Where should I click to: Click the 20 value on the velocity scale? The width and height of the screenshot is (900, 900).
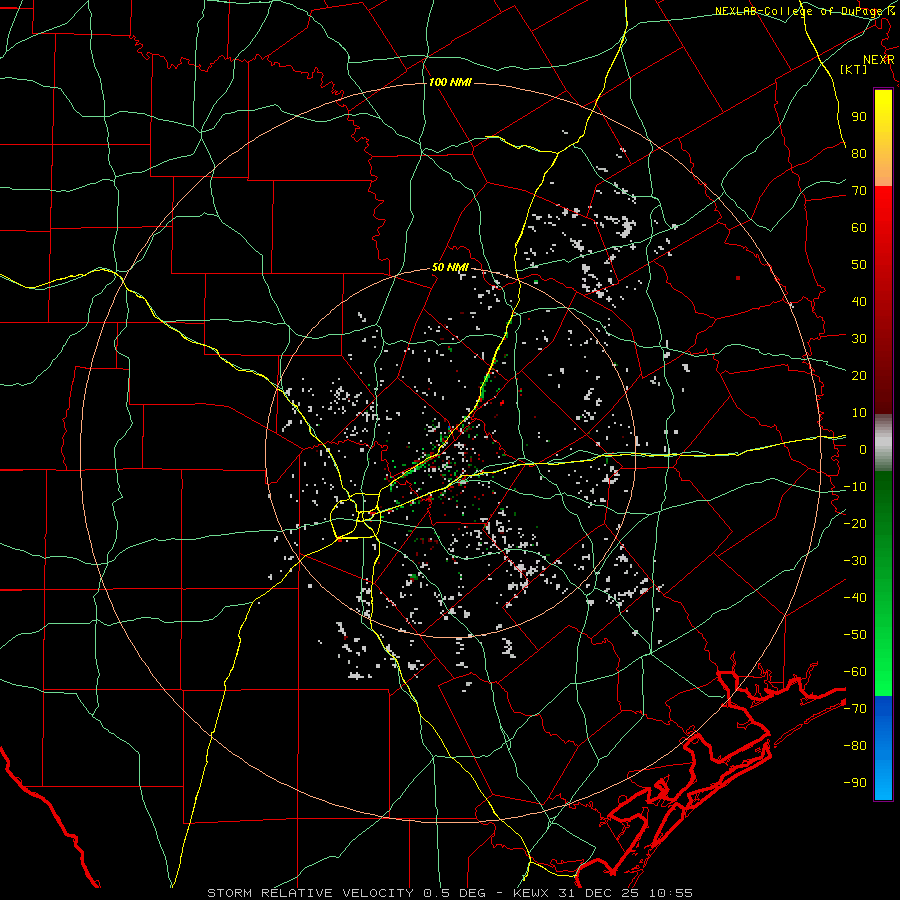[x=859, y=376]
